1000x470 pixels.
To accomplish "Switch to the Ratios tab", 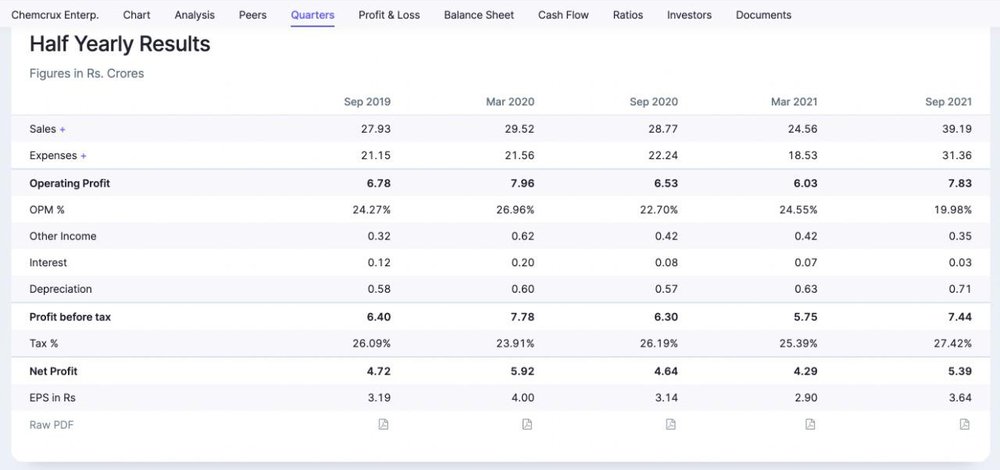I will tap(628, 15).
